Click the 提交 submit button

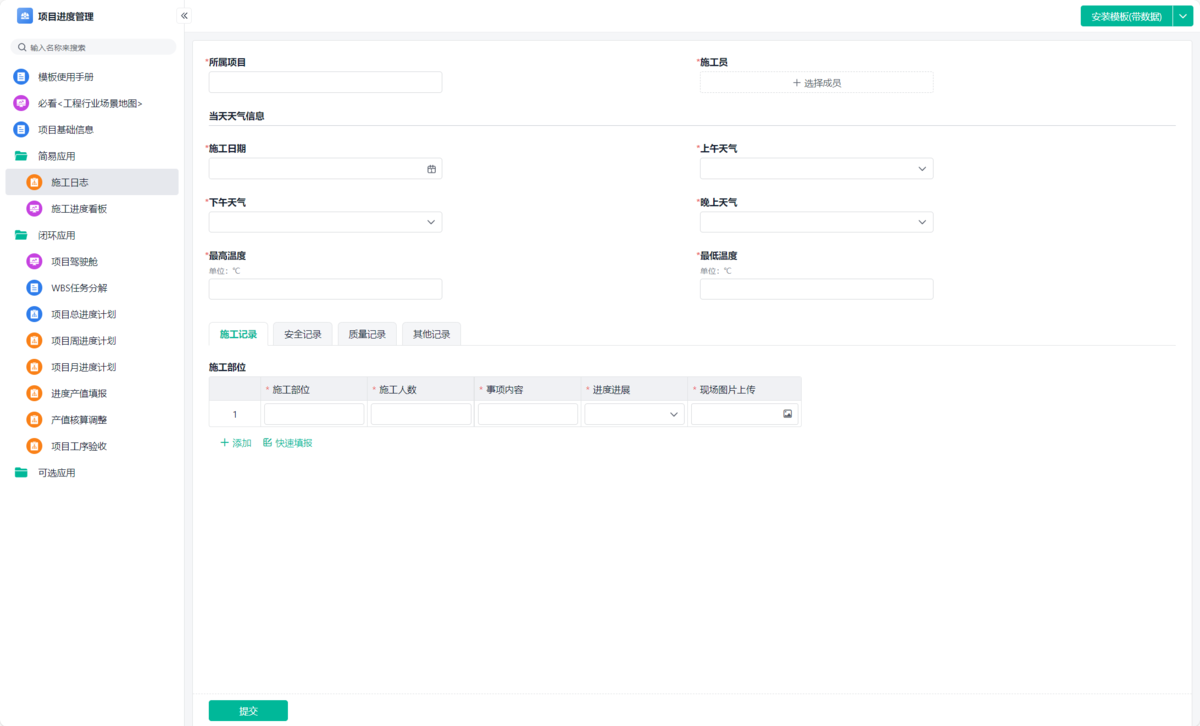click(x=248, y=710)
